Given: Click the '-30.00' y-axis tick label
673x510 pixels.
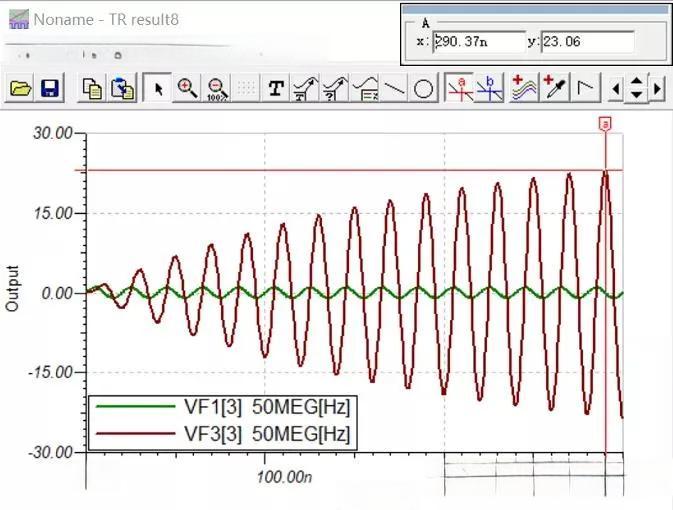Looking at the screenshot, I should tap(50, 452).
